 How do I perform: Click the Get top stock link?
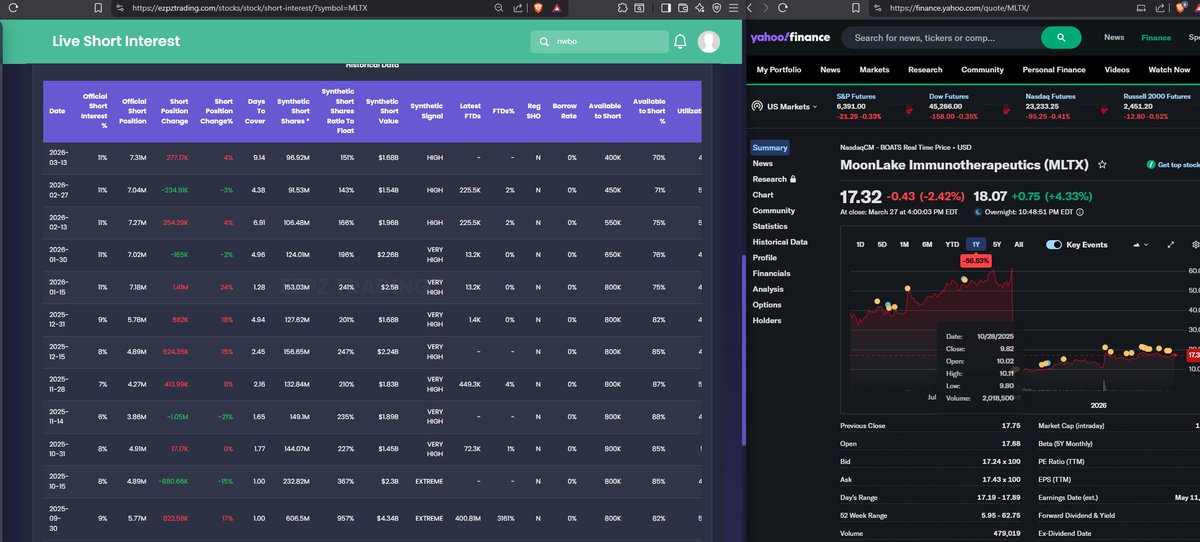tap(1174, 164)
